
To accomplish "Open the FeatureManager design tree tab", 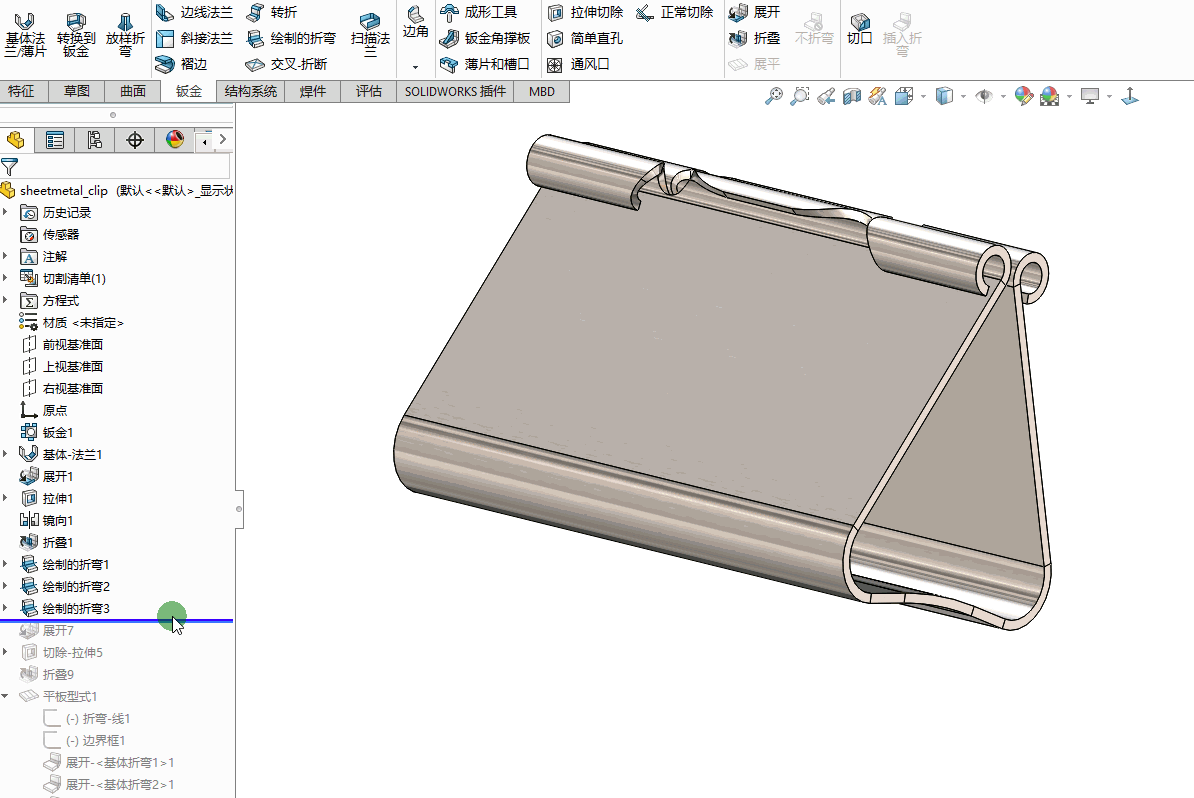I will (15, 140).
